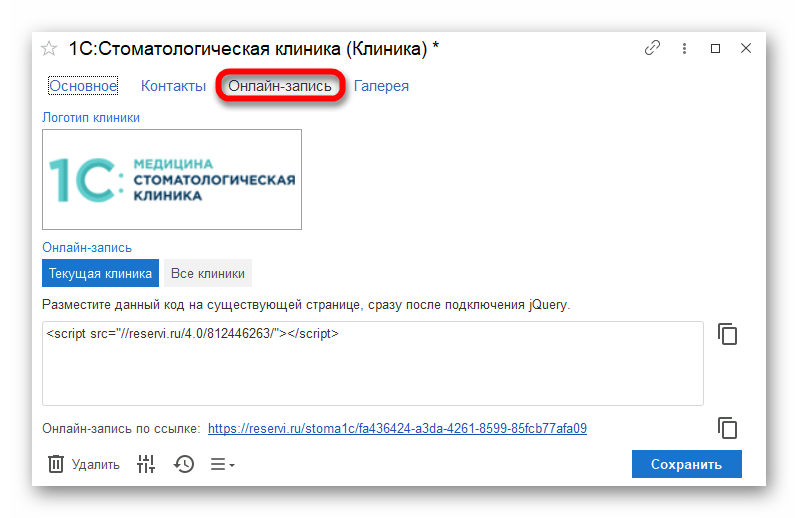The height and width of the screenshot is (518, 798).
Task: Open form settings with the sliders icon
Action: point(146,464)
